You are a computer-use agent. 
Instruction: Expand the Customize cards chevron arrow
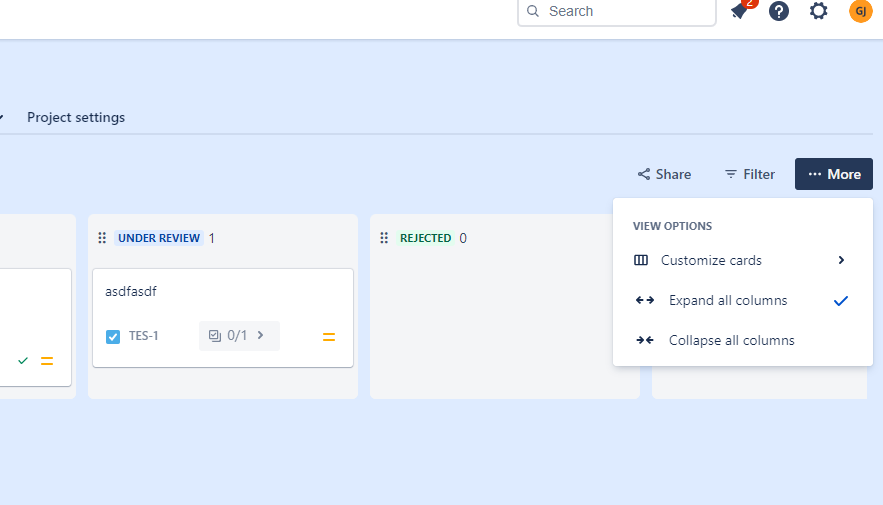[x=841, y=260]
